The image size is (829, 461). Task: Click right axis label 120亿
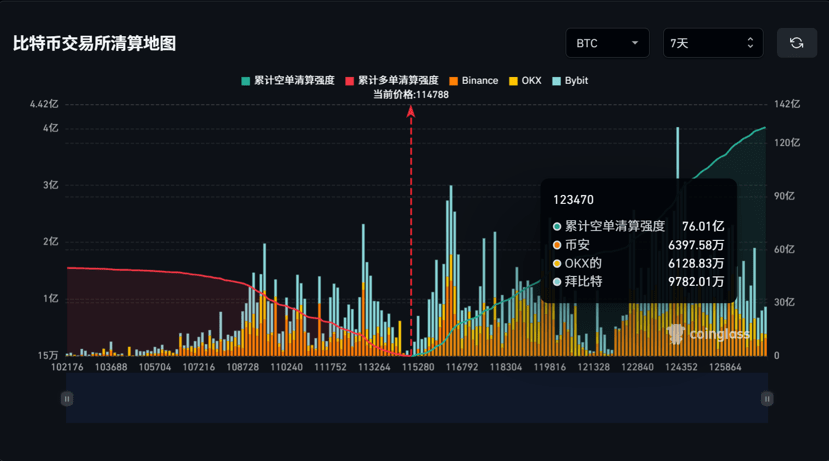(787, 143)
